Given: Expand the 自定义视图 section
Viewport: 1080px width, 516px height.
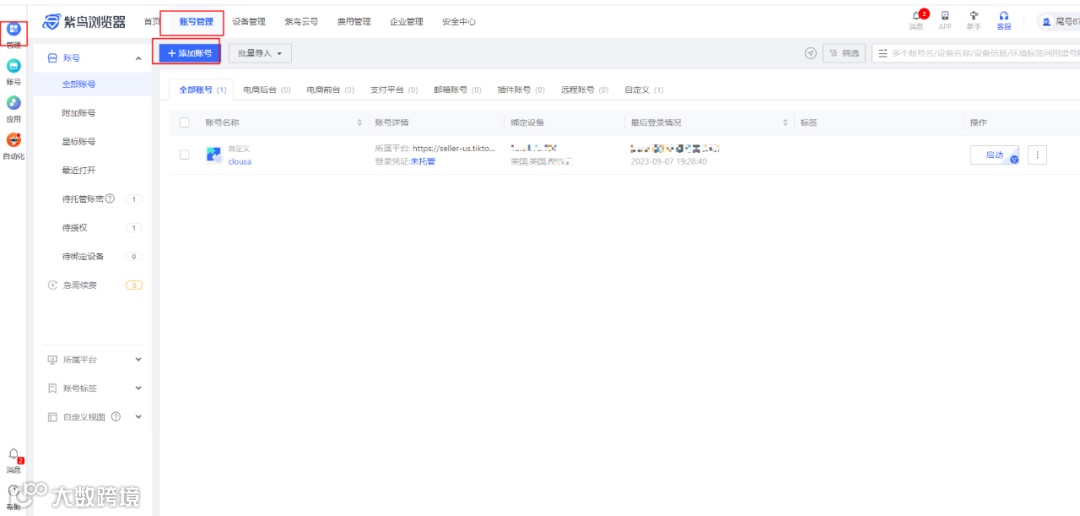Looking at the screenshot, I should 138,417.
